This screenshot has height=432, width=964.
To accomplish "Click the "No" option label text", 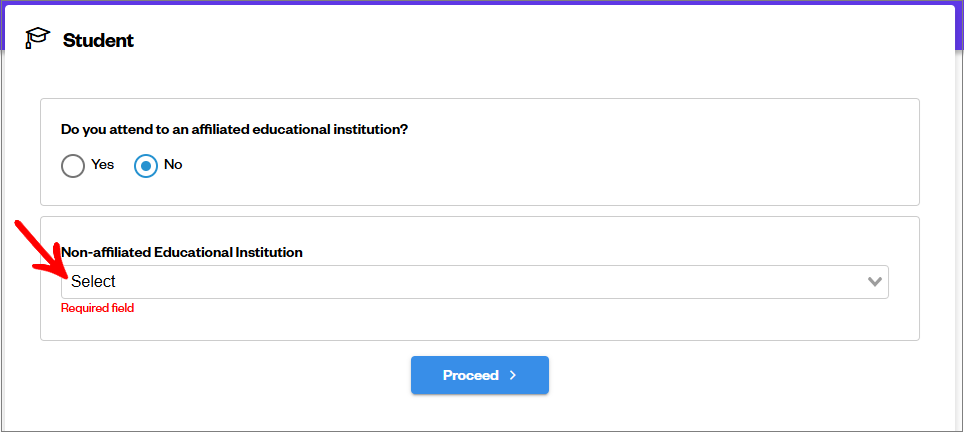I will [x=173, y=165].
